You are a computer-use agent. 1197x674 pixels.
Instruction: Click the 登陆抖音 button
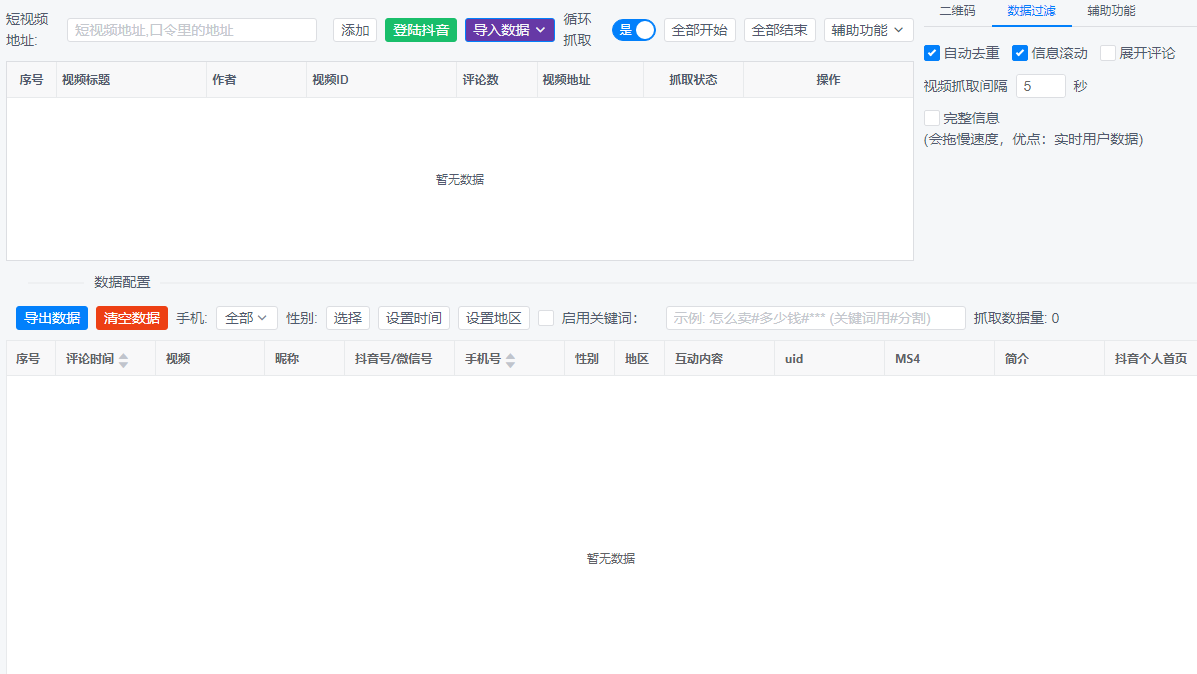[421, 30]
